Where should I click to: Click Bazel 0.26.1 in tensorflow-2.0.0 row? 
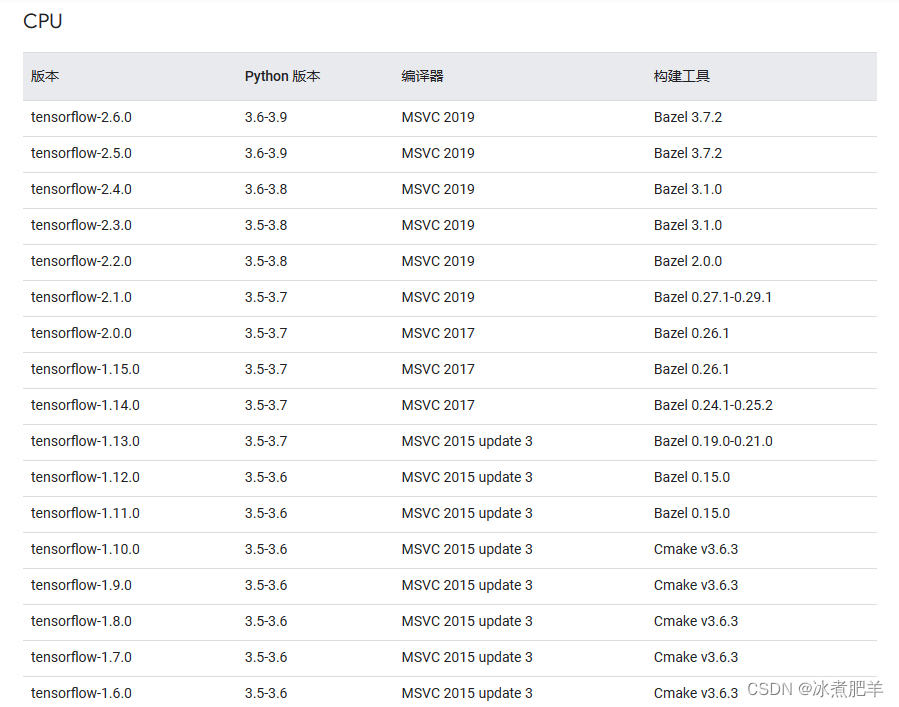[691, 333]
